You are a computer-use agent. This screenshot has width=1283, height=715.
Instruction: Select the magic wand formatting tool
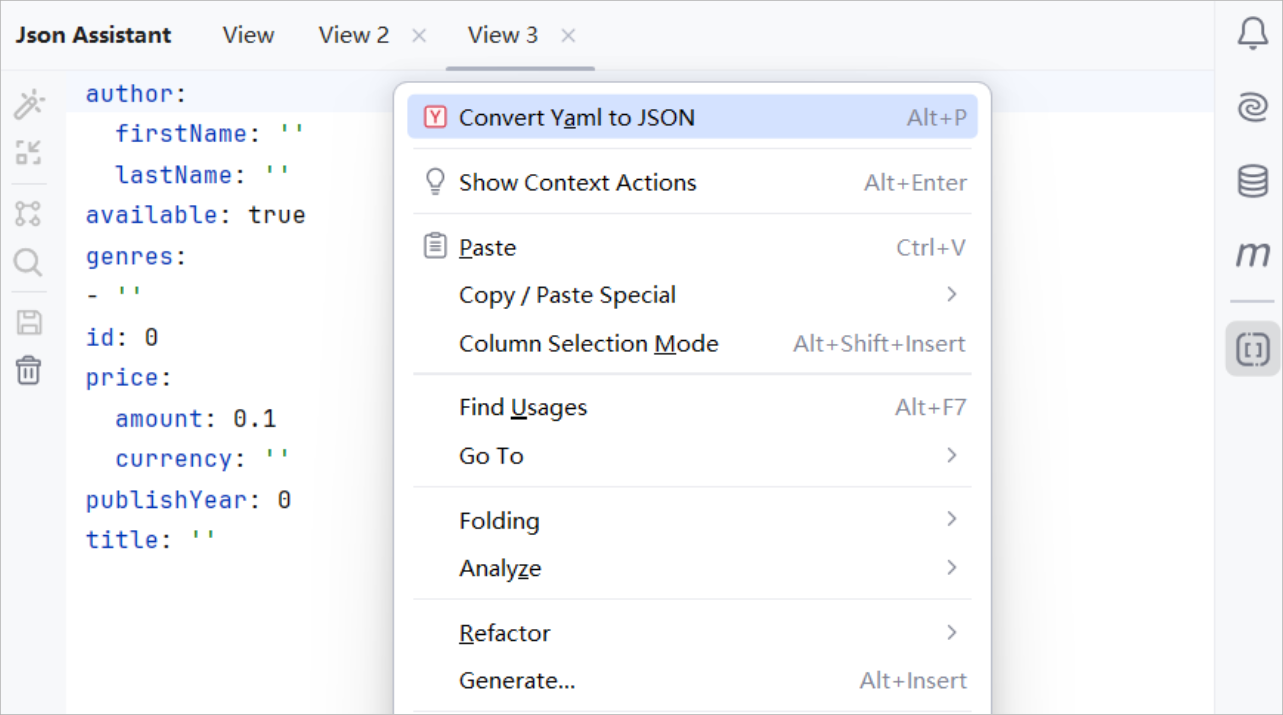pyautogui.click(x=29, y=103)
